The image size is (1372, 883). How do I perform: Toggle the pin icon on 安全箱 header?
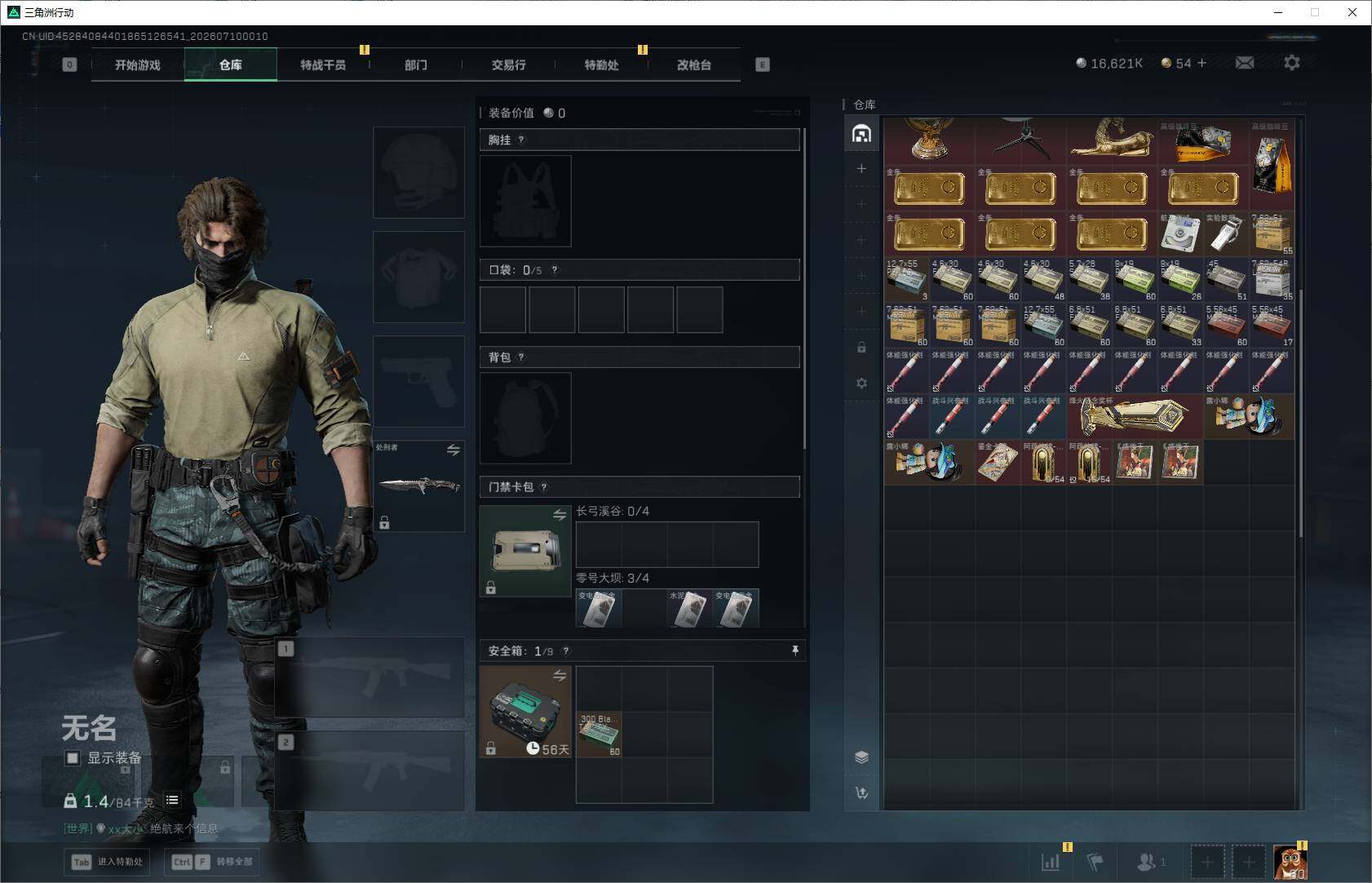pyautogui.click(x=794, y=650)
